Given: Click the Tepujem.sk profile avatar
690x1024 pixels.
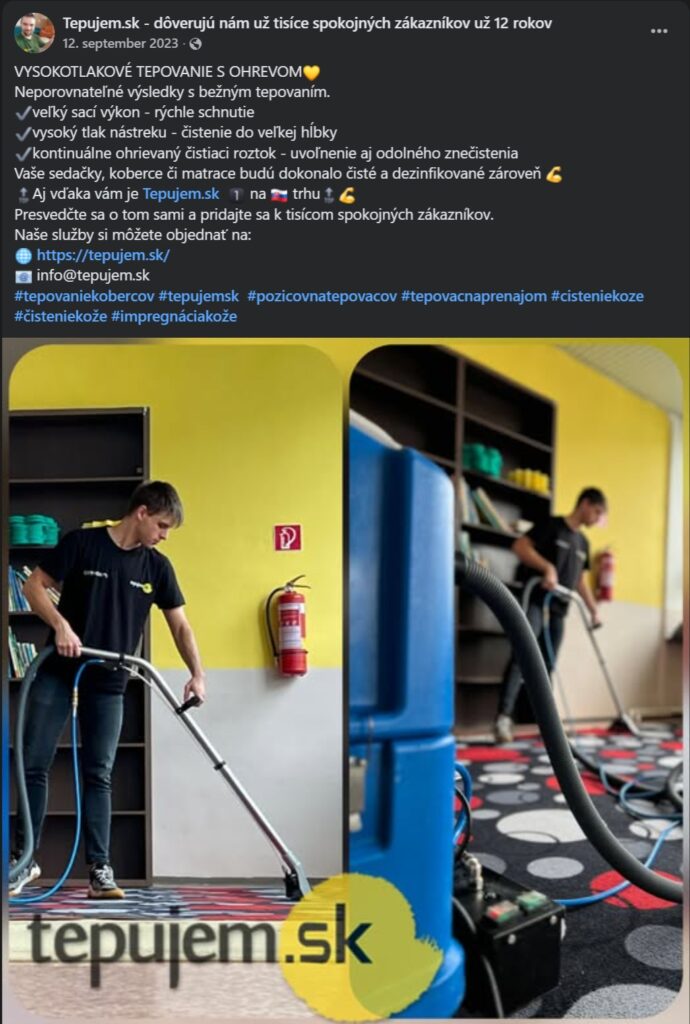Looking at the screenshot, I should [x=34, y=33].
